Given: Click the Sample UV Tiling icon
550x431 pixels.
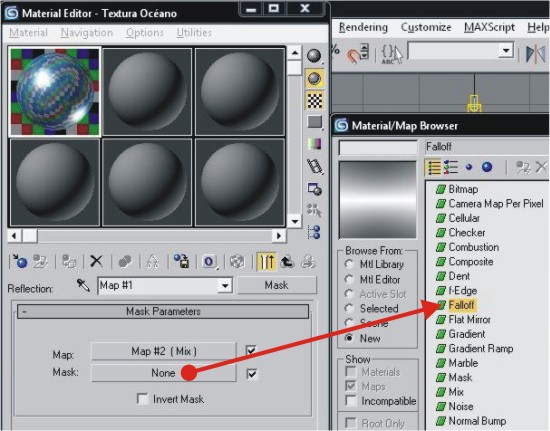Looking at the screenshot, I should [315, 122].
